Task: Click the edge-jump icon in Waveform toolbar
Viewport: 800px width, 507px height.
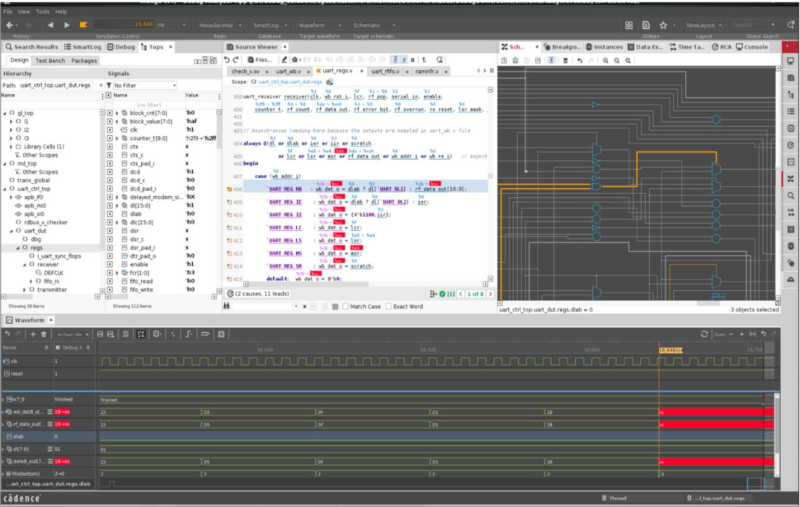Action: pos(188,334)
